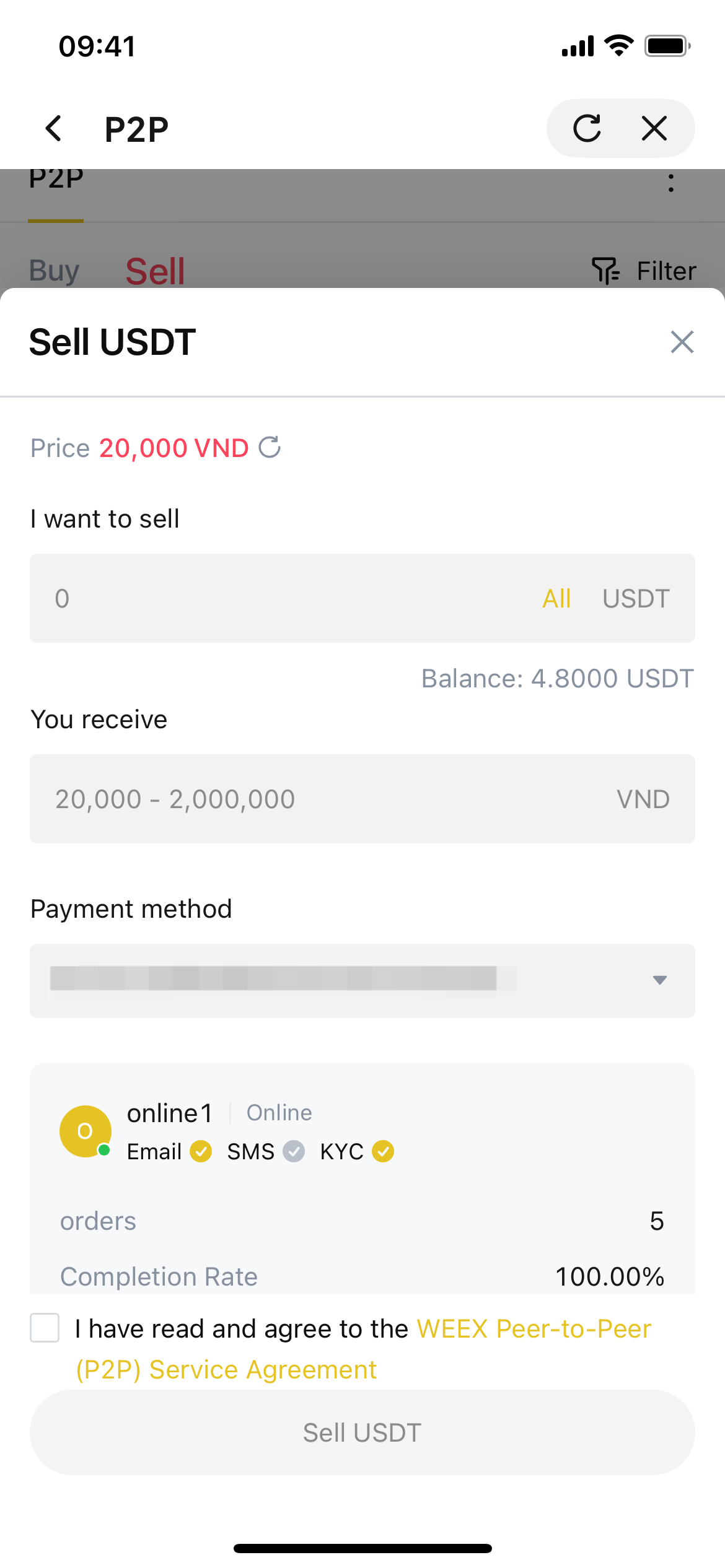This screenshot has height=1568, width=725.
Task: Open the blurred payment method selector
Action: (x=273, y=980)
